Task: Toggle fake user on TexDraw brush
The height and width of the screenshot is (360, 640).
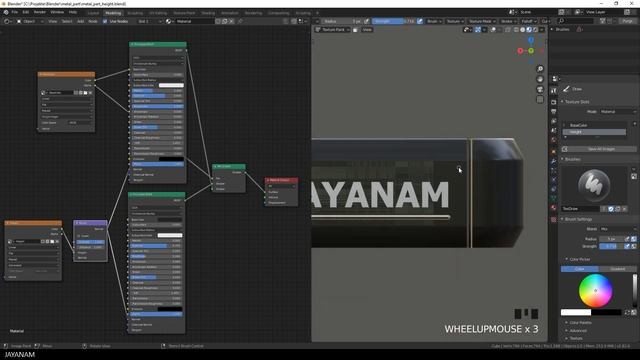Action: [x=611, y=209]
